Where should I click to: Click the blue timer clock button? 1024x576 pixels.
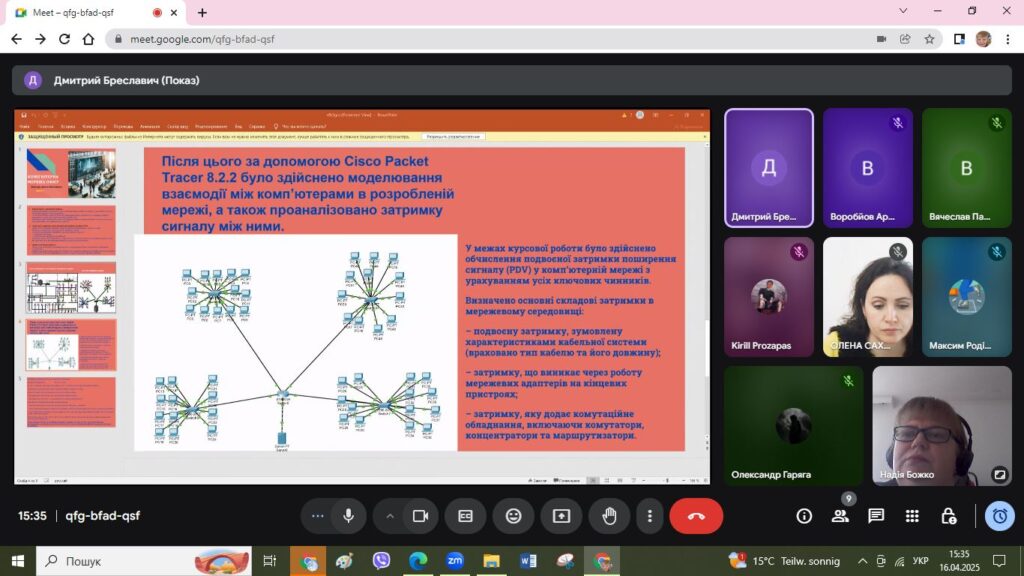tap(999, 516)
